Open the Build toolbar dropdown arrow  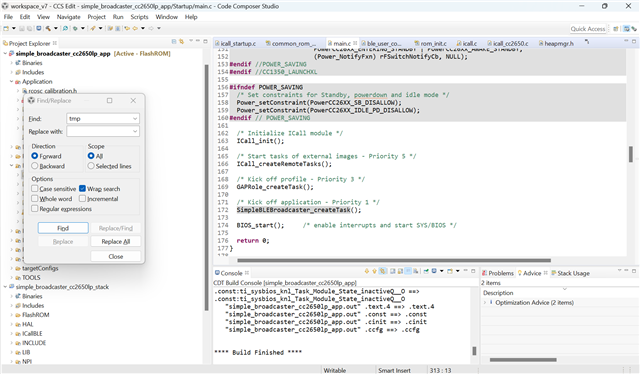pyautogui.click(x=56, y=29)
